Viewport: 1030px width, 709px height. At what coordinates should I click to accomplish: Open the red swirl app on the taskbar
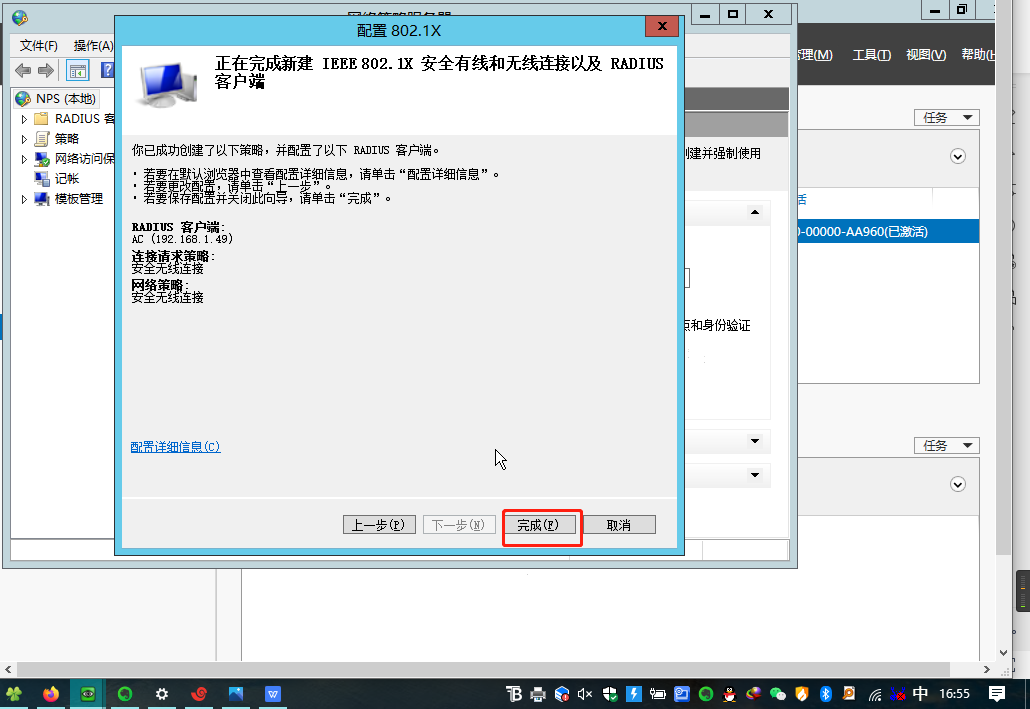click(x=199, y=694)
